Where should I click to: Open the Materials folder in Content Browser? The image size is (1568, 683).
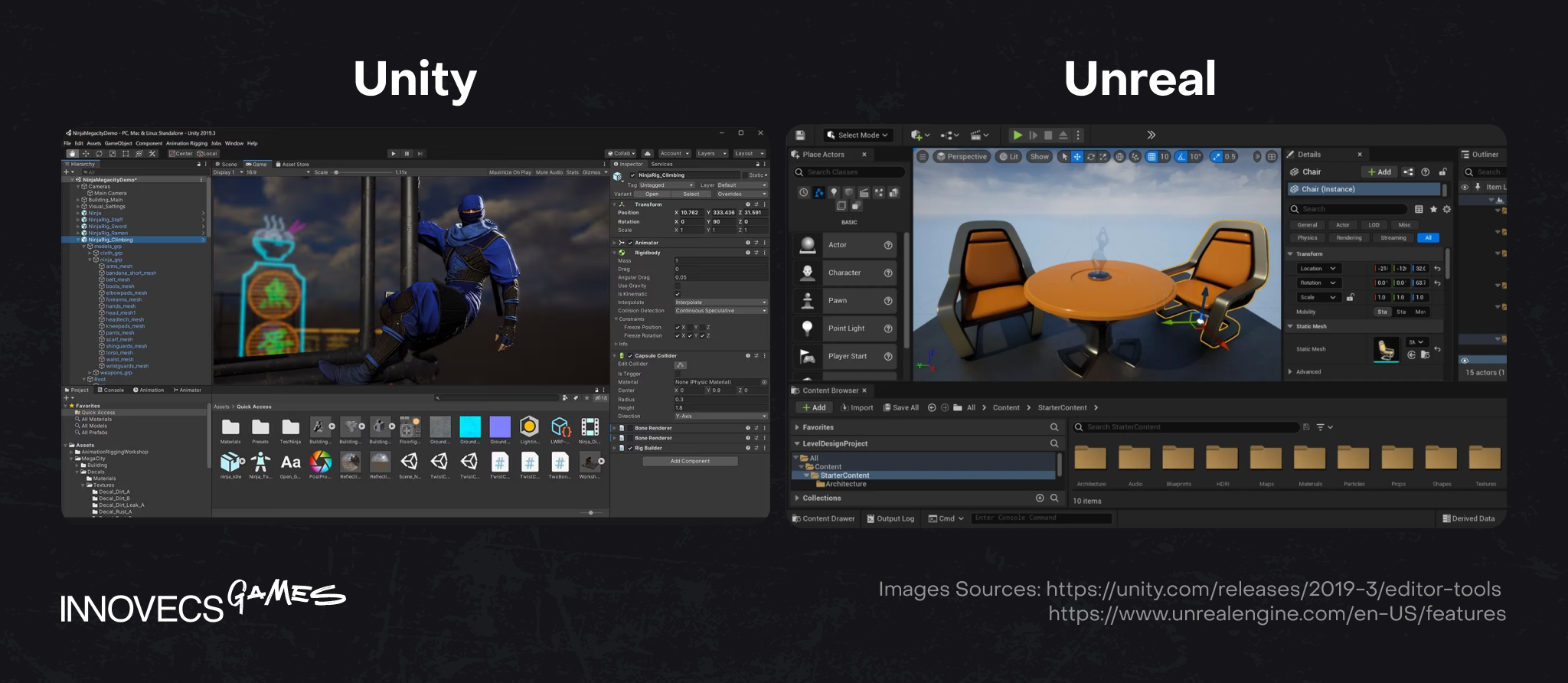click(x=1309, y=459)
